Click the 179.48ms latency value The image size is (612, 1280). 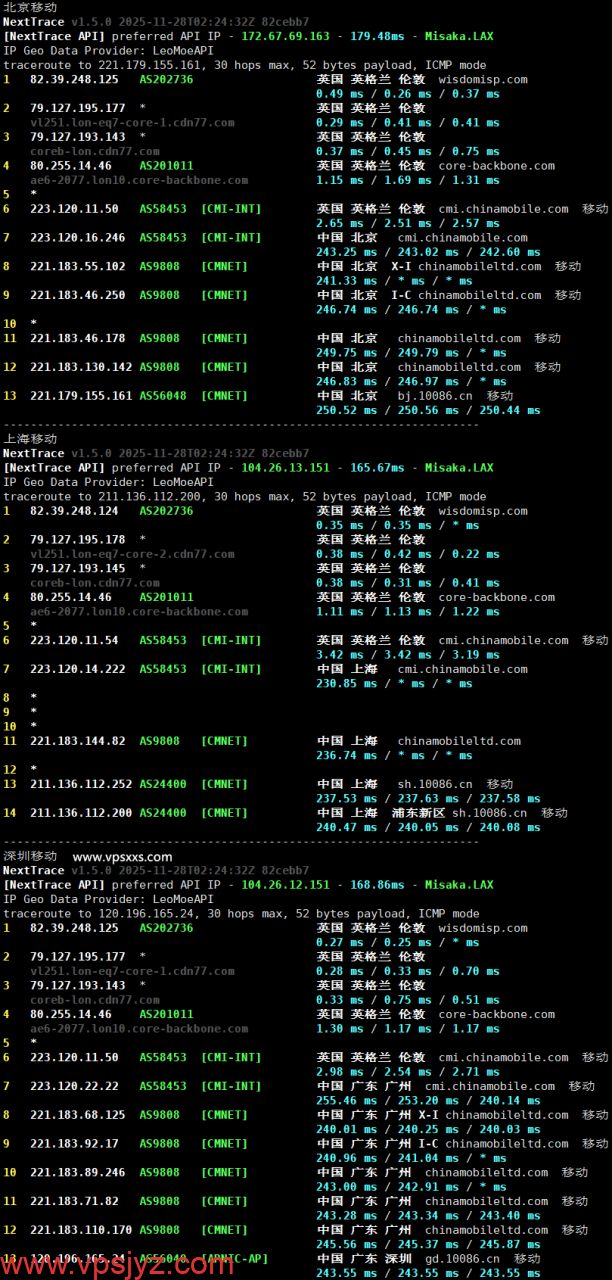pos(377,36)
